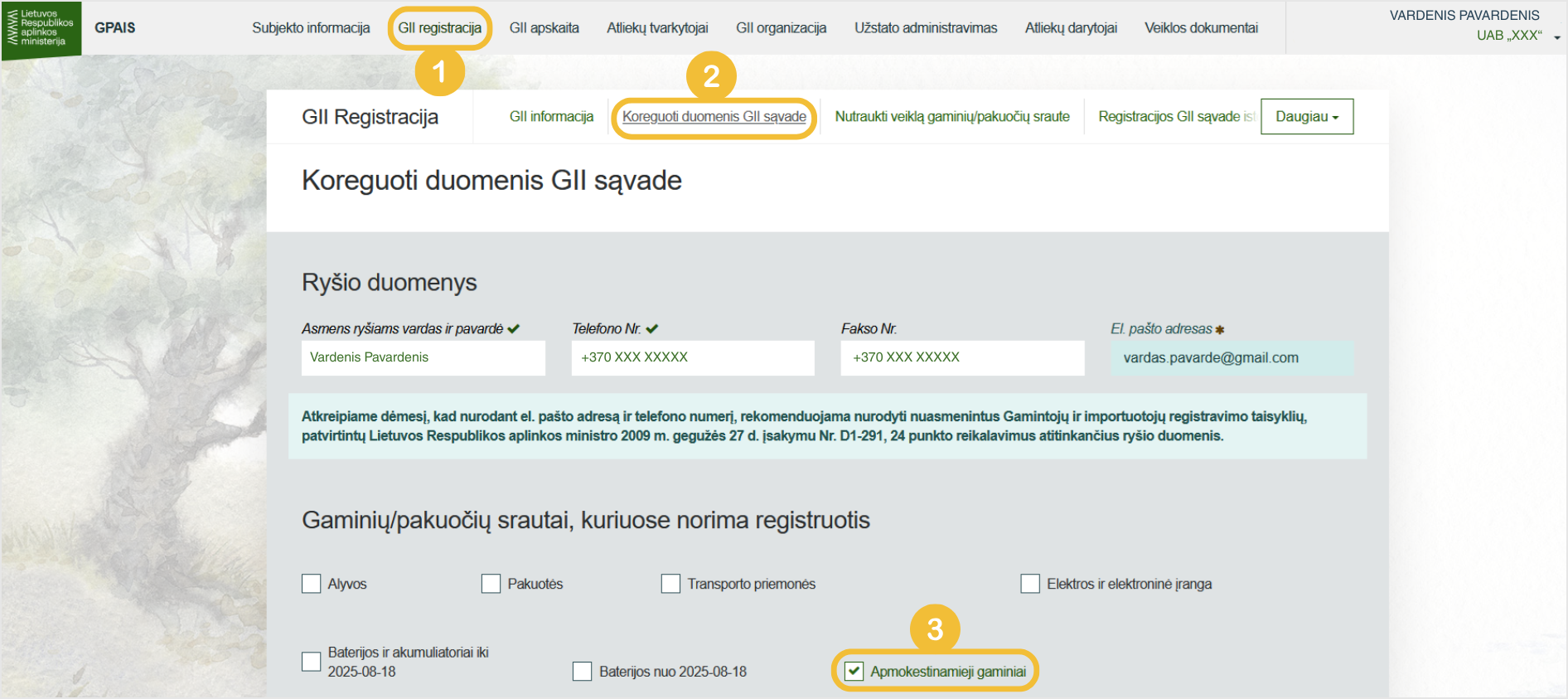
Task: Switch to GII informacija tab
Action: (551, 117)
